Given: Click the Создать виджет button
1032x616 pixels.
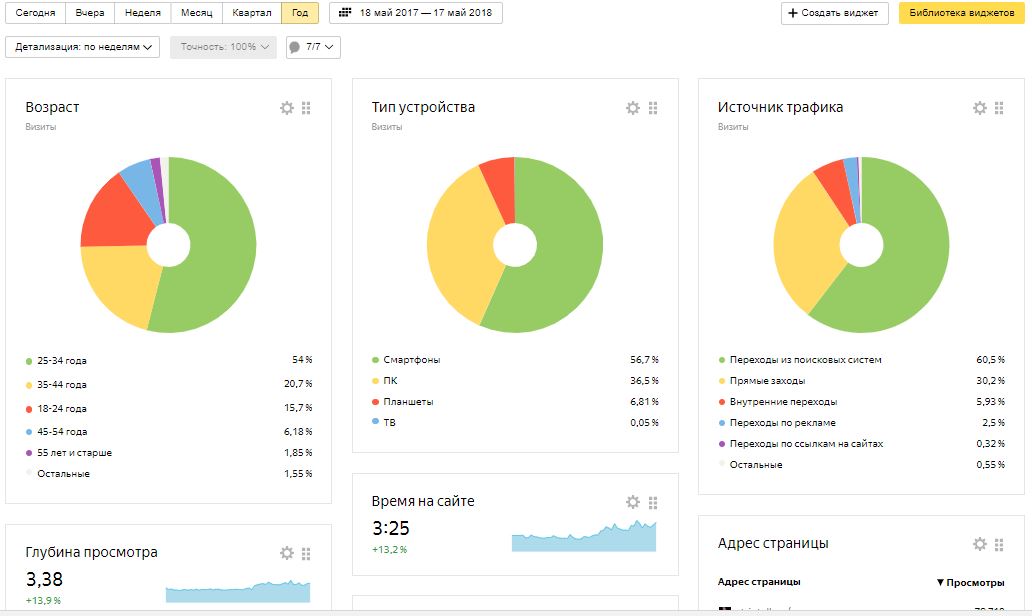Looking at the screenshot, I should [834, 13].
